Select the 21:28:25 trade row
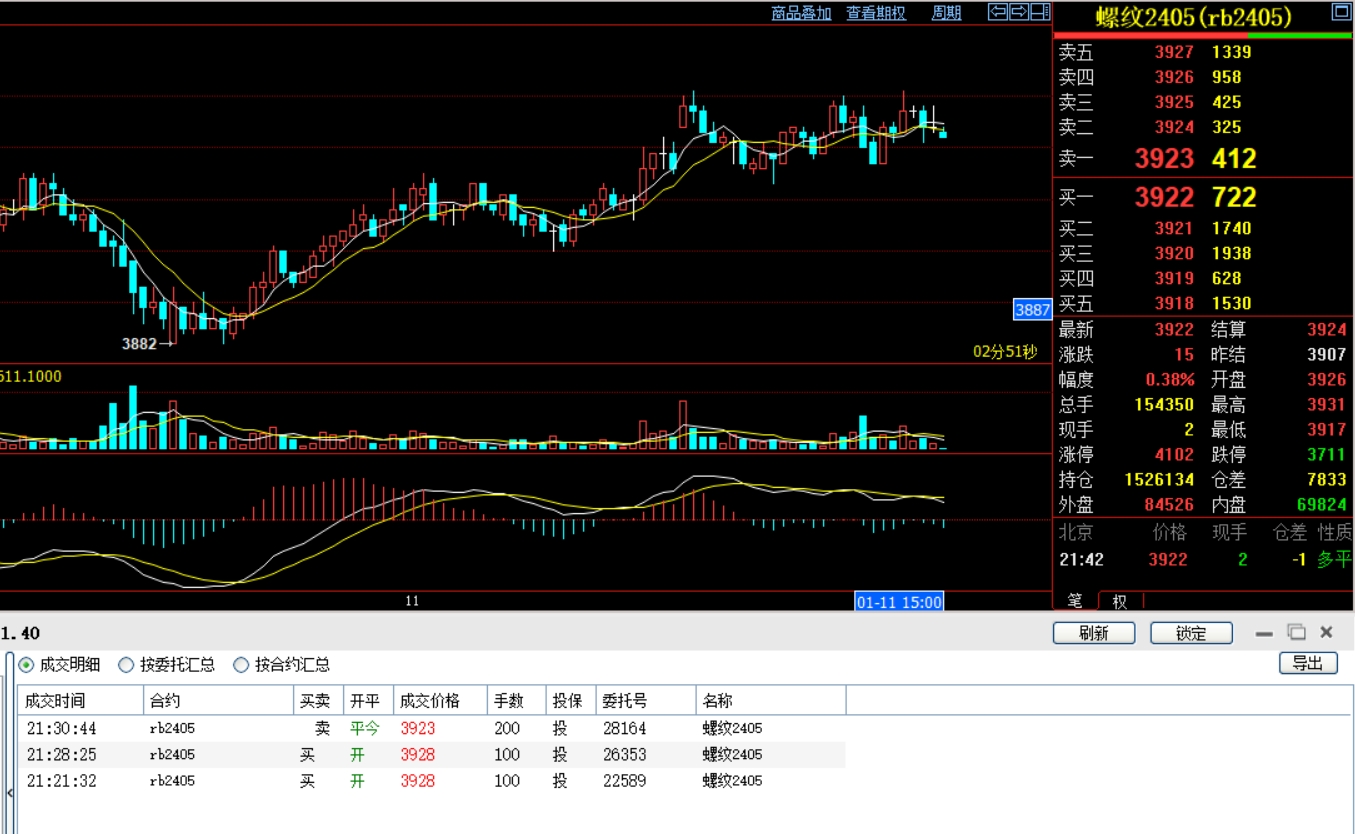This screenshot has height=834, width=1355. point(432,754)
